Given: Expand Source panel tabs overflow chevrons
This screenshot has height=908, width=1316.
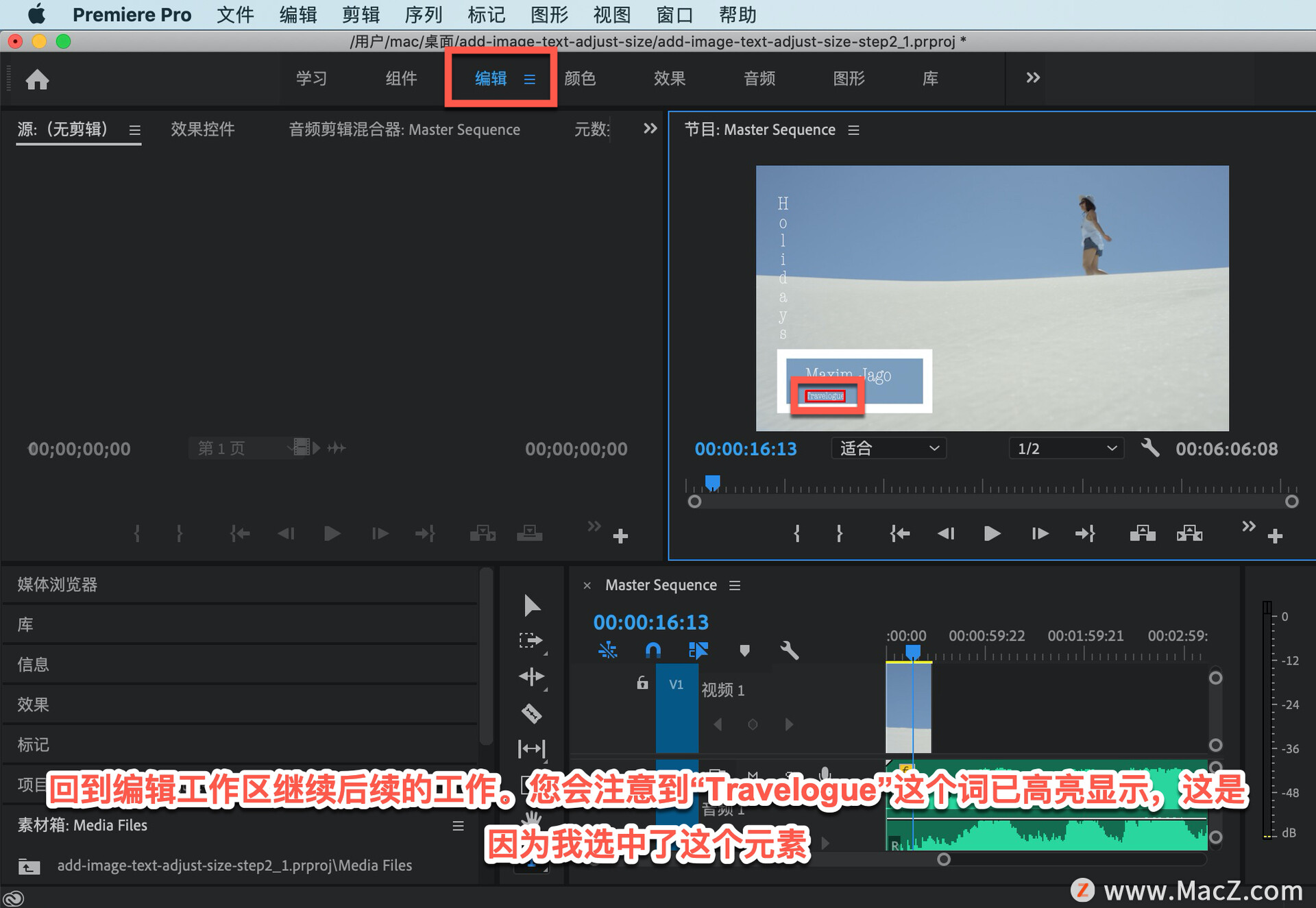Looking at the screenshot, I should pyautogui.click(x=650, y=128).
